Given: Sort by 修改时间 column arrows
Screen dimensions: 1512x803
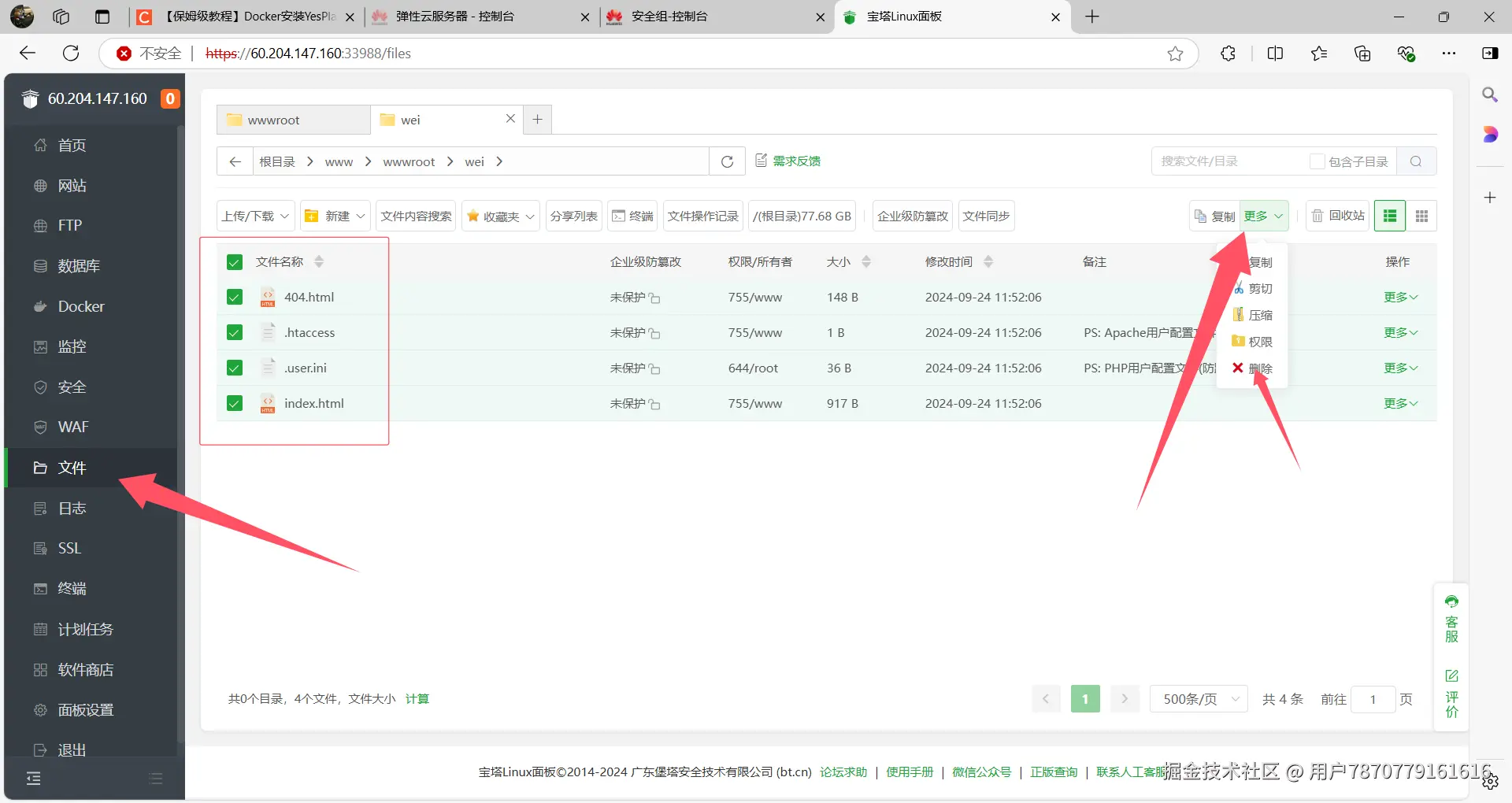Looking at the screenshot, I should [x=988, y=262].
